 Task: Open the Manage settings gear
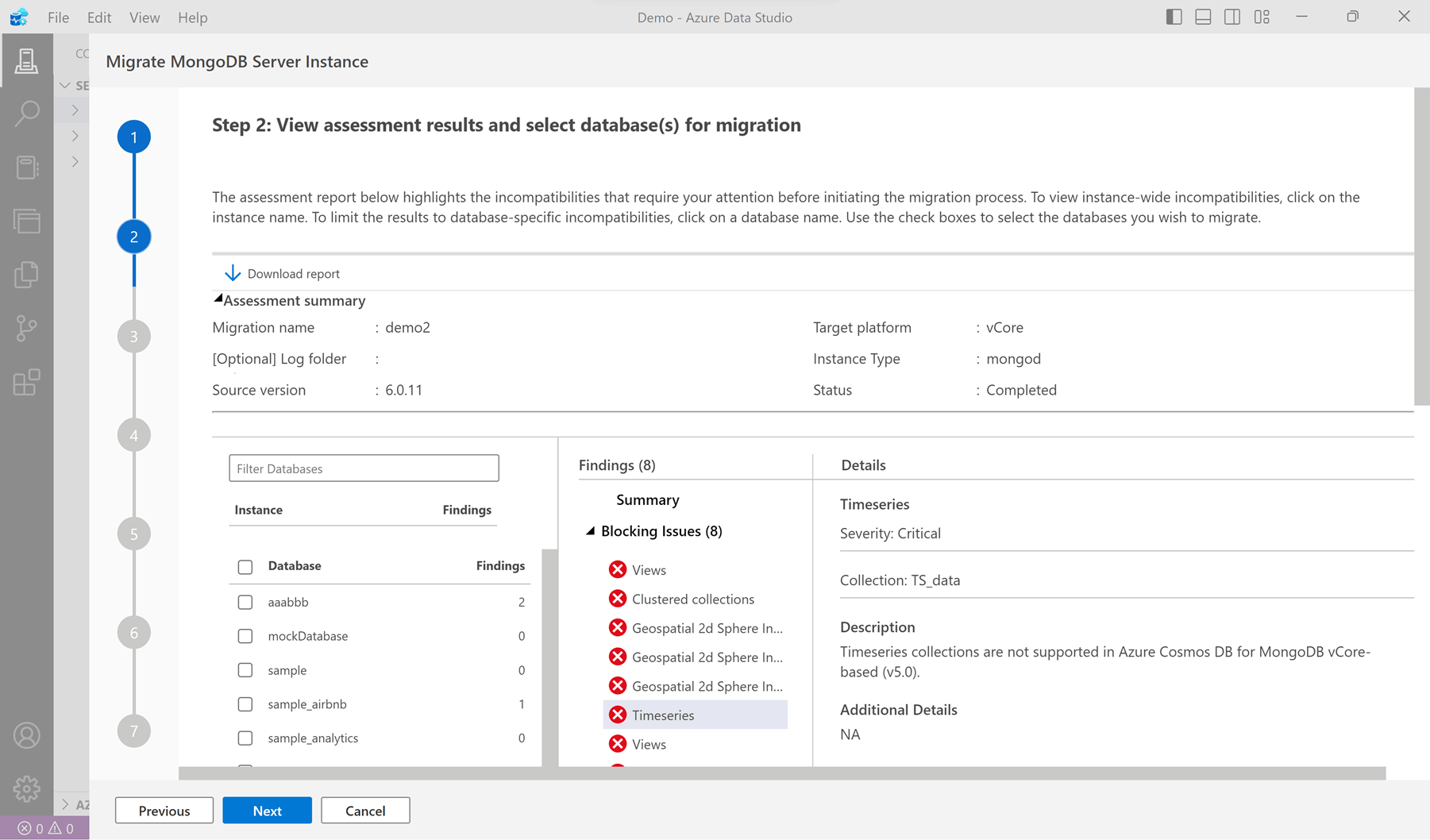(27, 789)
